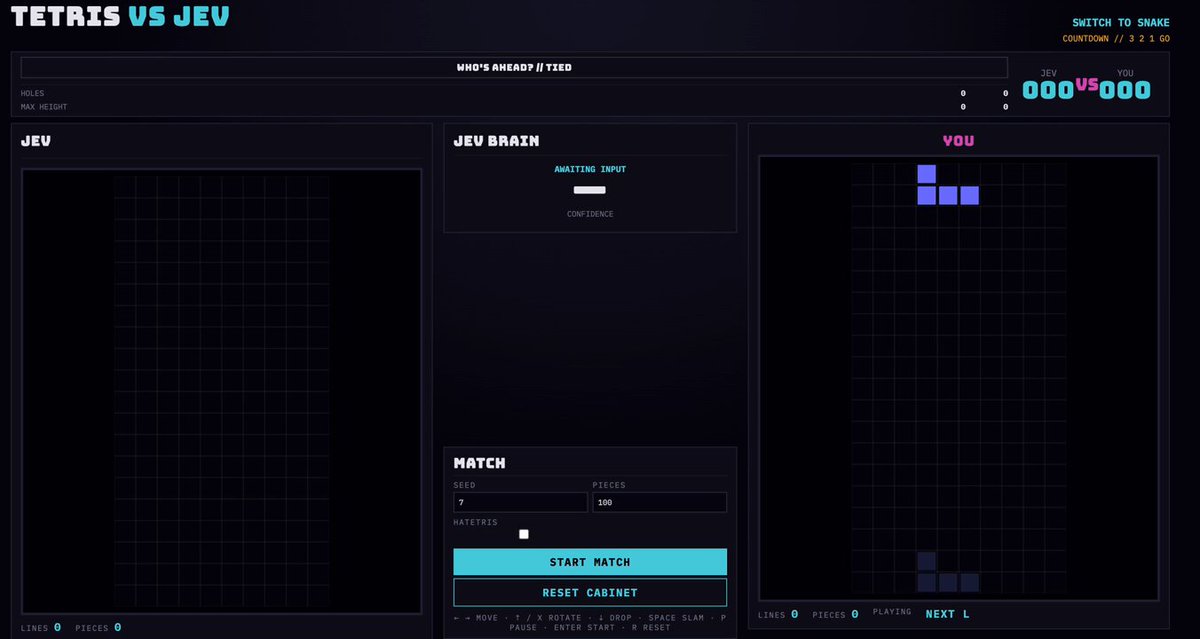Click the Pieces counter below the JEV board

[99, 628]
